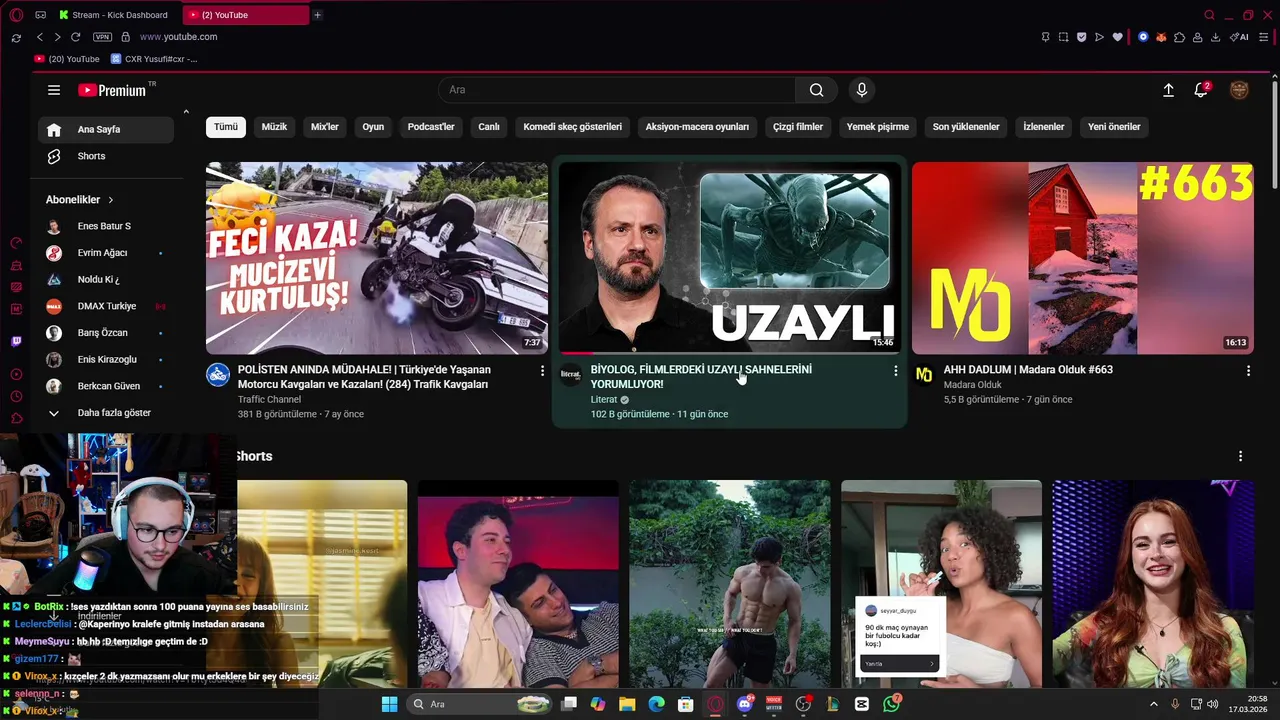Select the Müzik filter chip

click(274, 127)
